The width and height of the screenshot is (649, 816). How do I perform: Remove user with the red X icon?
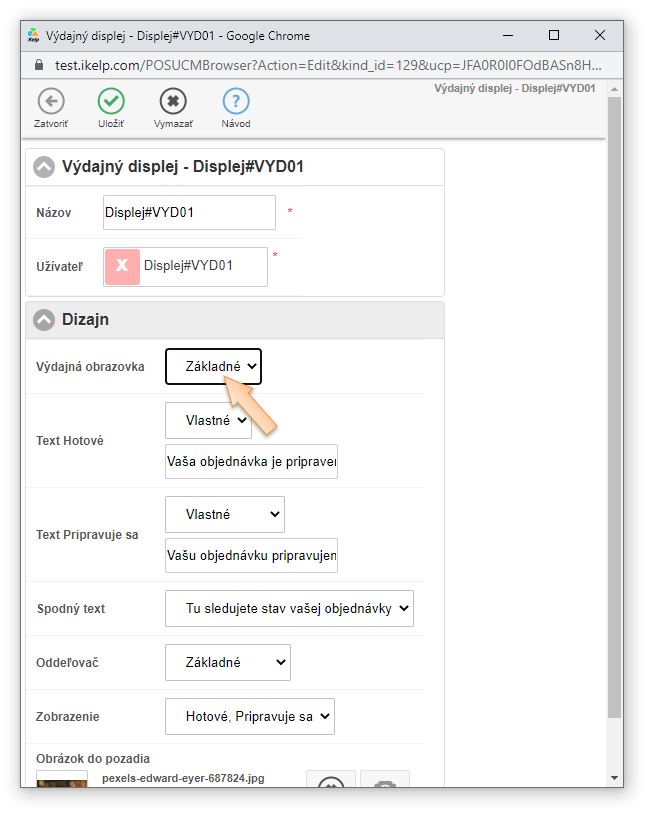[x=122, y=266]
